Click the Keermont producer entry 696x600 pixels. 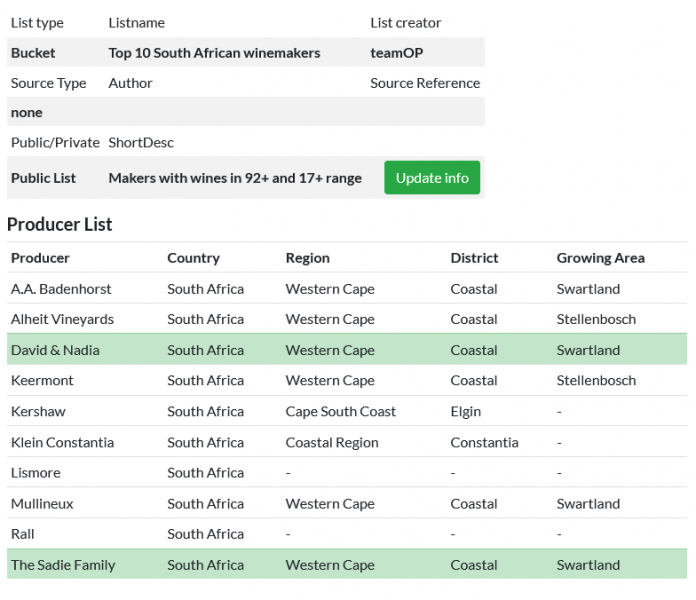(42, 380)
